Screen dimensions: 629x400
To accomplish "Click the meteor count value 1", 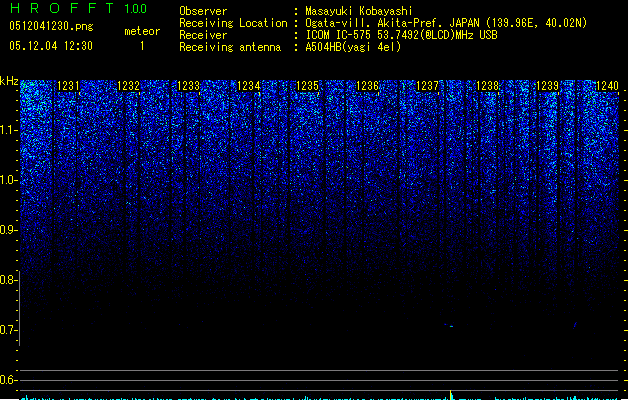I will (x=142, y=46).
